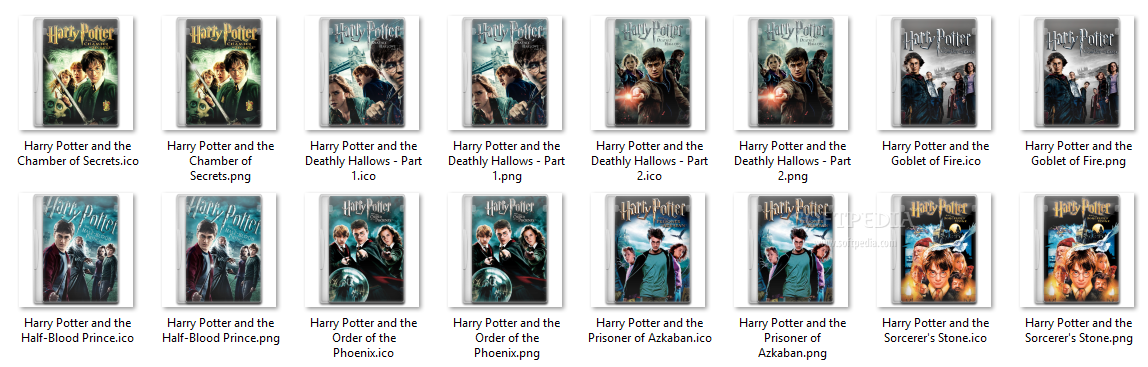Screen dimensions: 1148x367
Task: Choose the Sorcerer's Stone.png icon
Action: click(x=1079, y=250)
